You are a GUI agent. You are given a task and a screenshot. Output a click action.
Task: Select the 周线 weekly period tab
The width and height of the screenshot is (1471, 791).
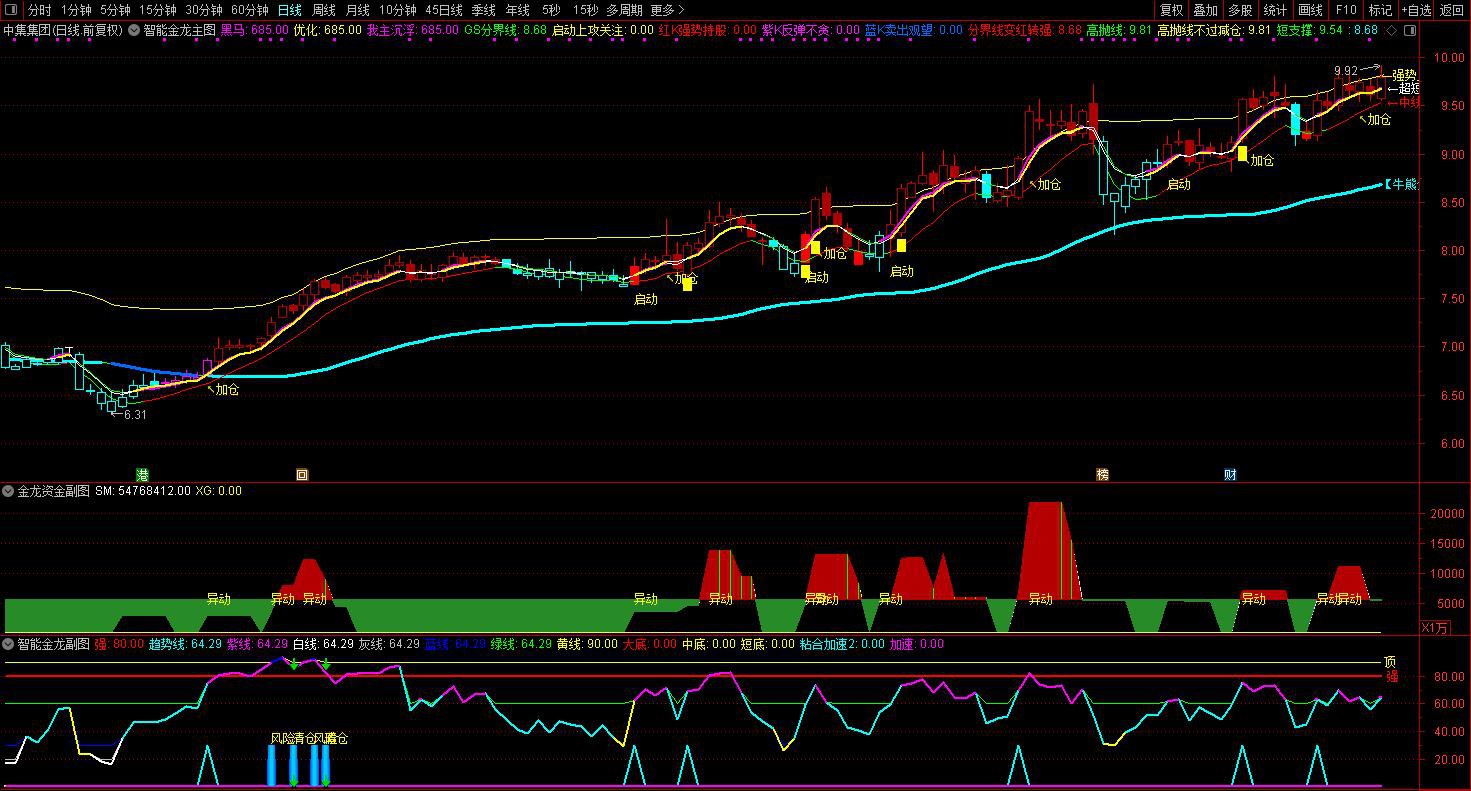[324, 10]
